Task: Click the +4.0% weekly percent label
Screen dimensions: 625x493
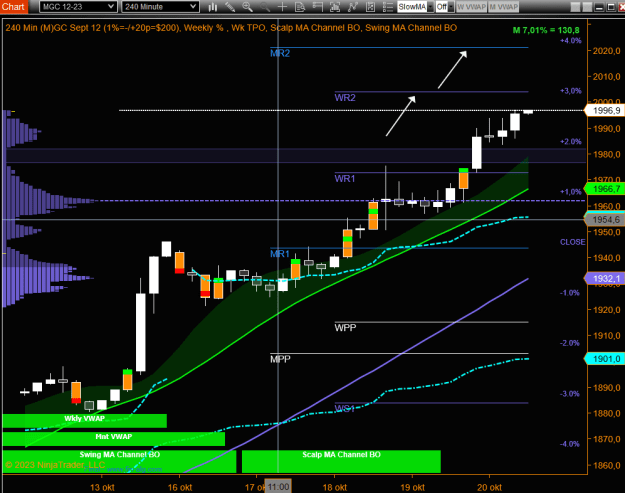Action: [x=570, y=41]
